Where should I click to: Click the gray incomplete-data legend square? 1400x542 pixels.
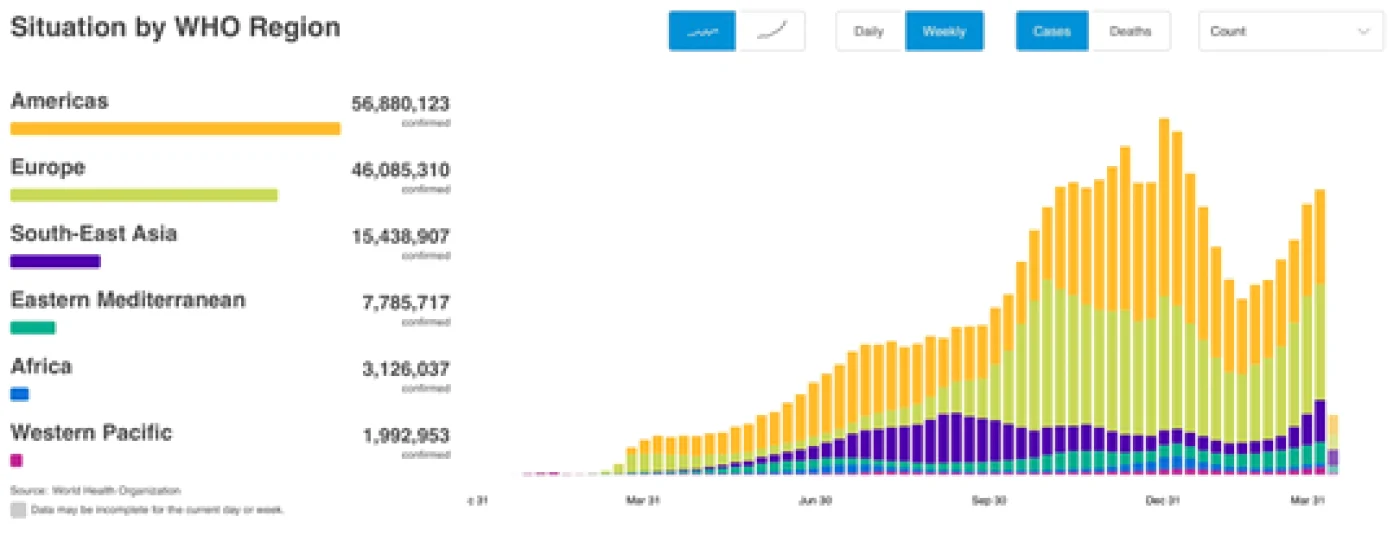(18, 509)
